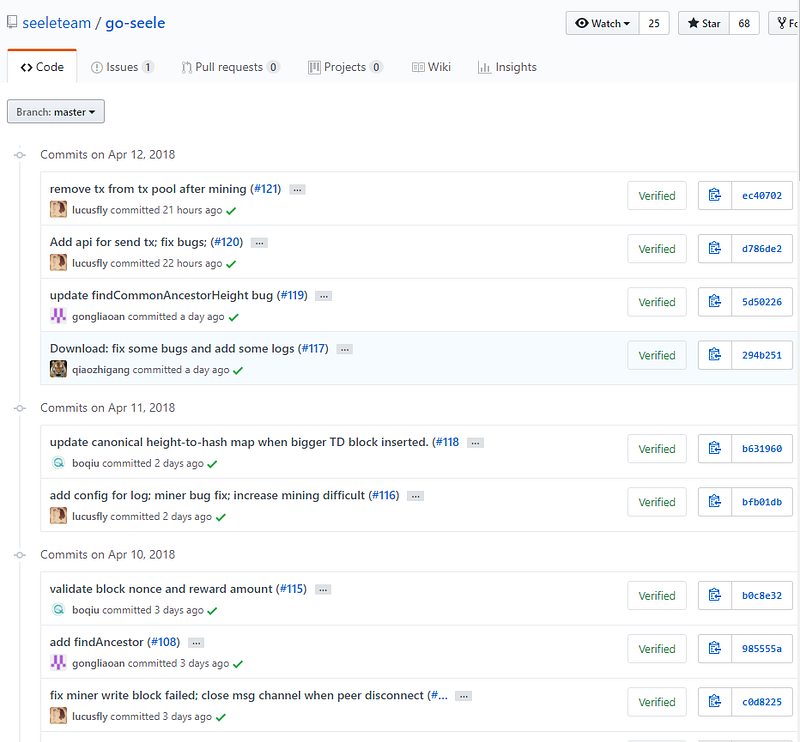
Task: View the 25 watchers count
Action: pyautogui.click(x=654, y=23)
